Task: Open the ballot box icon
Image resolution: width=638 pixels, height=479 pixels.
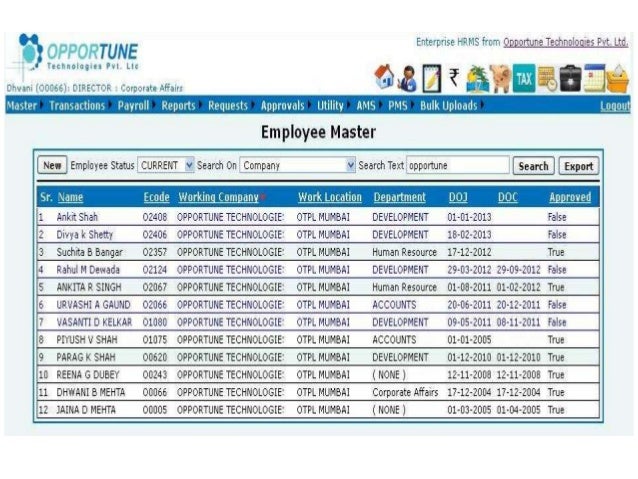Action: click(618, 79)
